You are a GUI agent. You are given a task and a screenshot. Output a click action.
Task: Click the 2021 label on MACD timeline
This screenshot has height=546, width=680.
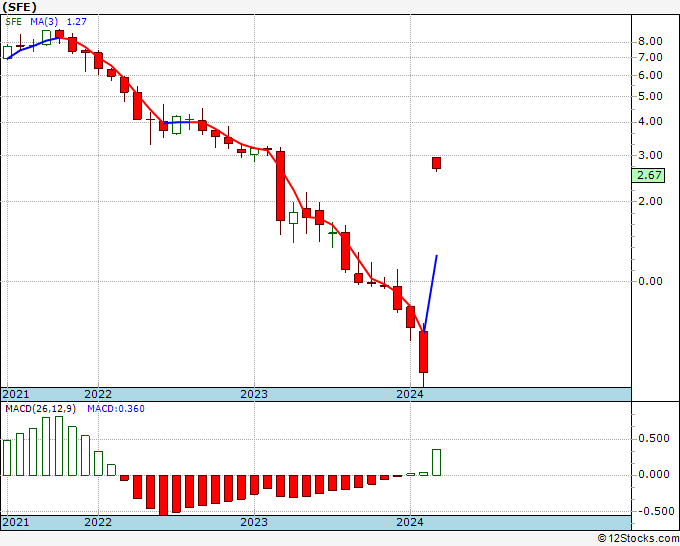[16, 522]
